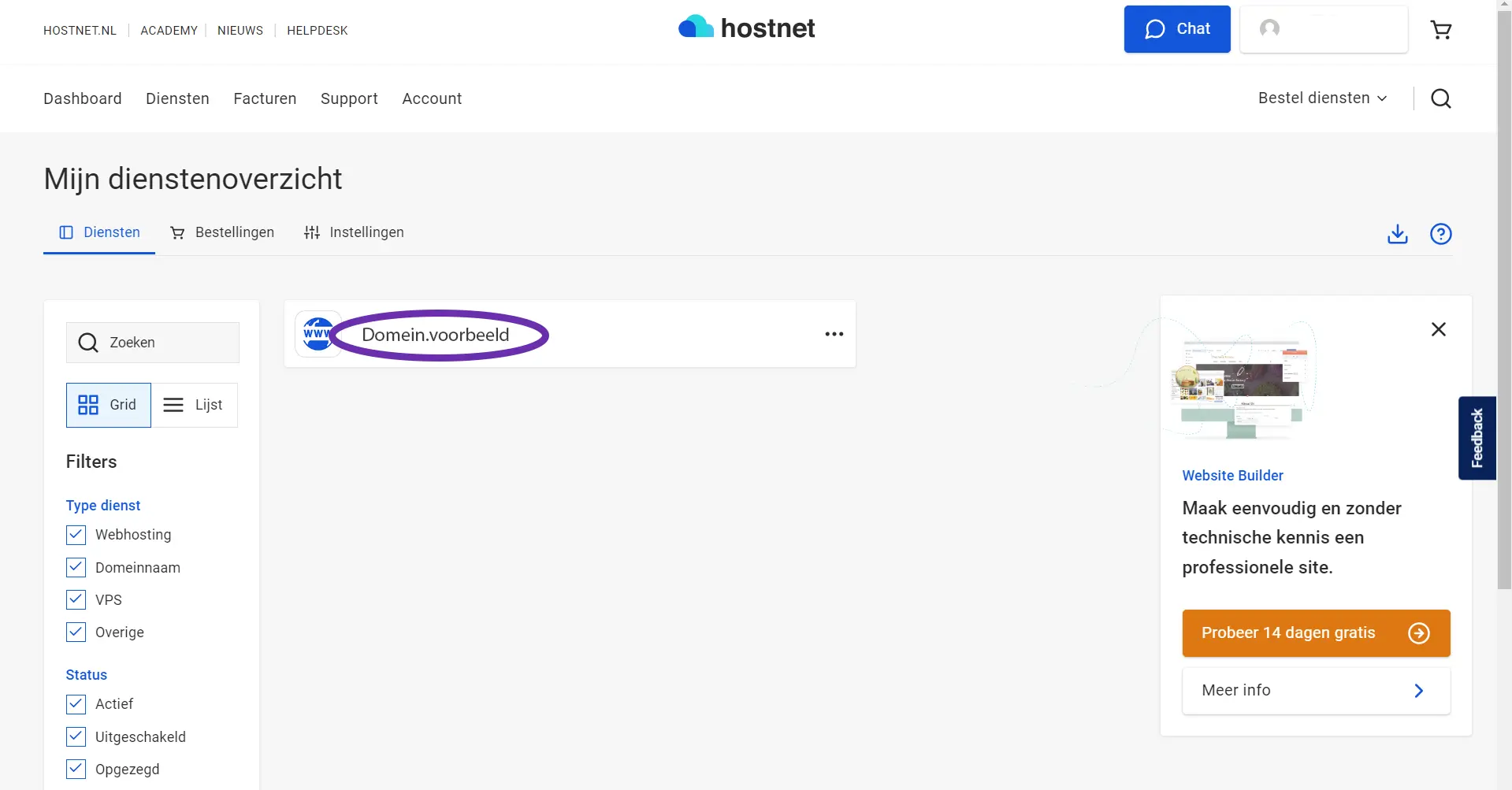Click Probeer 14 dagen gratis button
Screen dimensions: 1512x790
(1315, 633)
